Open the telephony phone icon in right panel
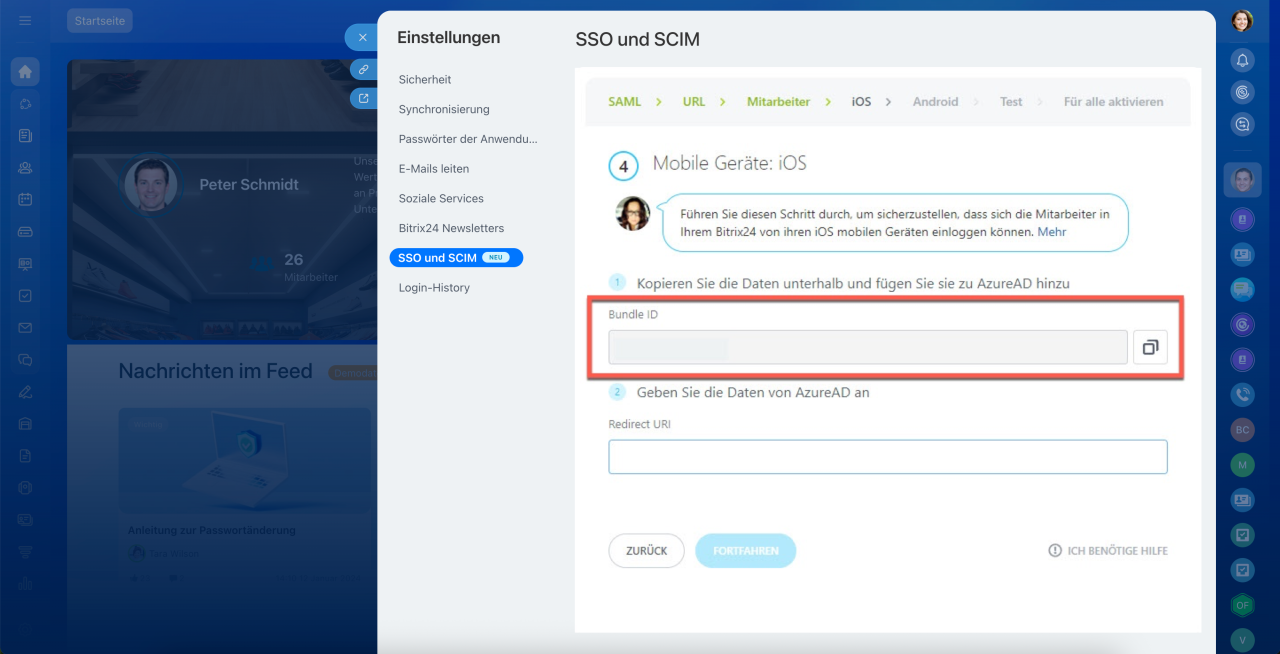 coord(1242,394)
